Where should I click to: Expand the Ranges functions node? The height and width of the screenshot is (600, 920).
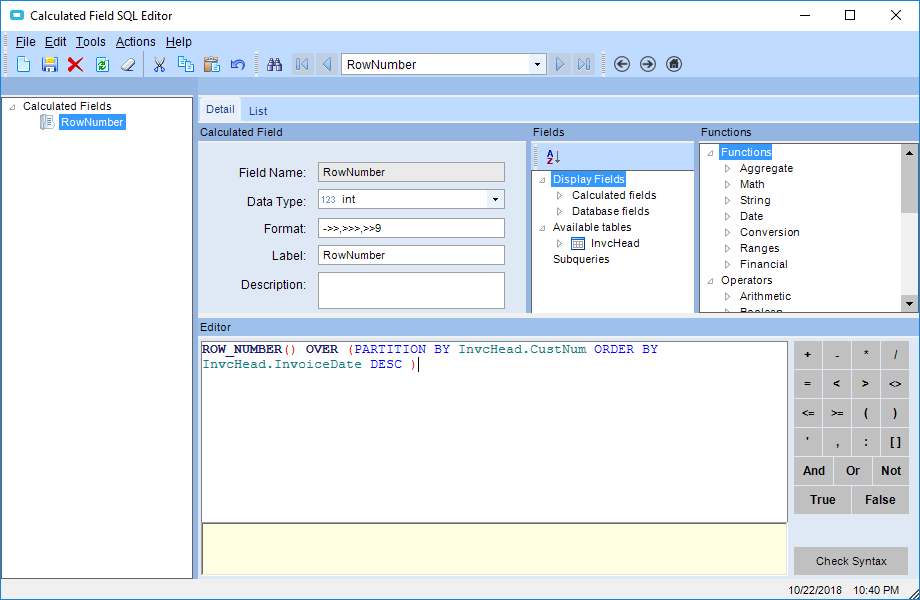[x=728, y=248]
